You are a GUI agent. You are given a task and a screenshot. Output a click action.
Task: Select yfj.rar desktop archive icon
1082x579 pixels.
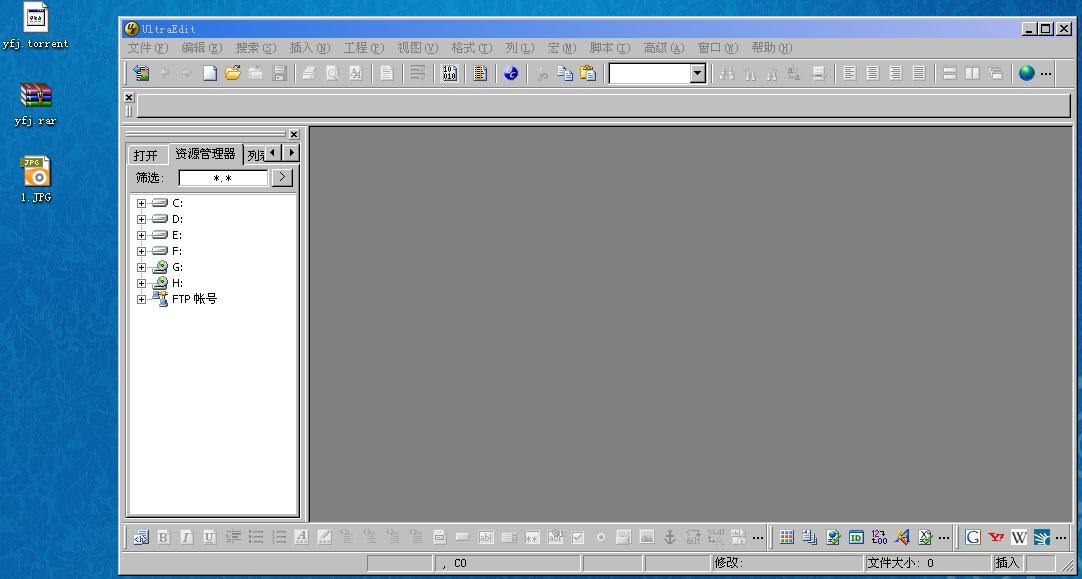pos(36,104)
